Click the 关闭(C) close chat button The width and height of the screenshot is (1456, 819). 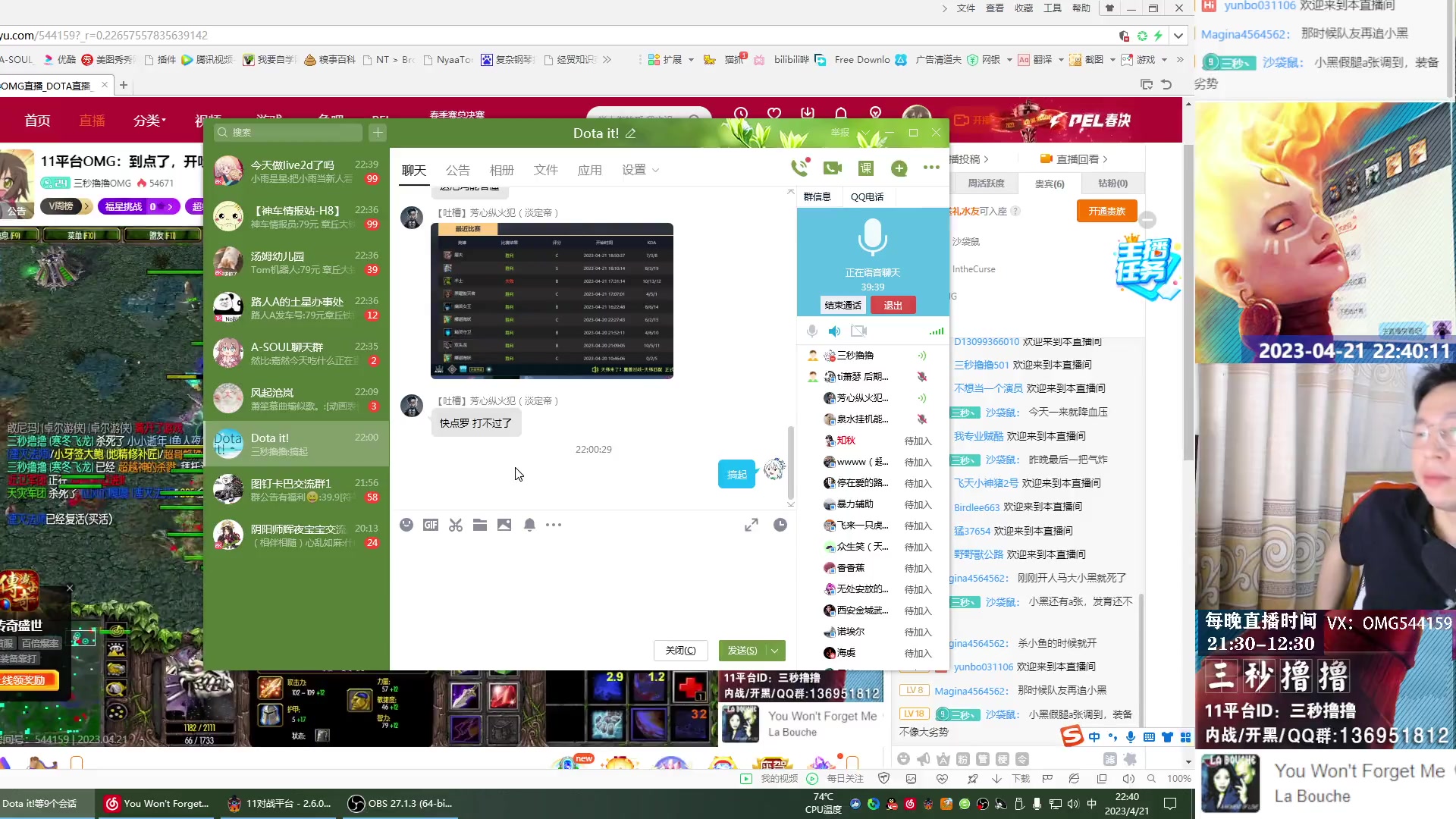coord(681,651)
